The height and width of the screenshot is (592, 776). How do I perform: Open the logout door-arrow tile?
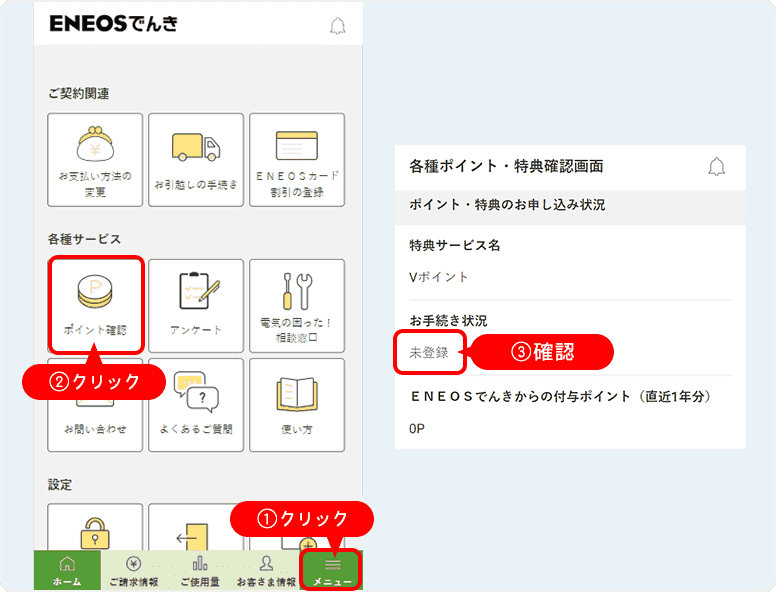[x=196, y=527]
